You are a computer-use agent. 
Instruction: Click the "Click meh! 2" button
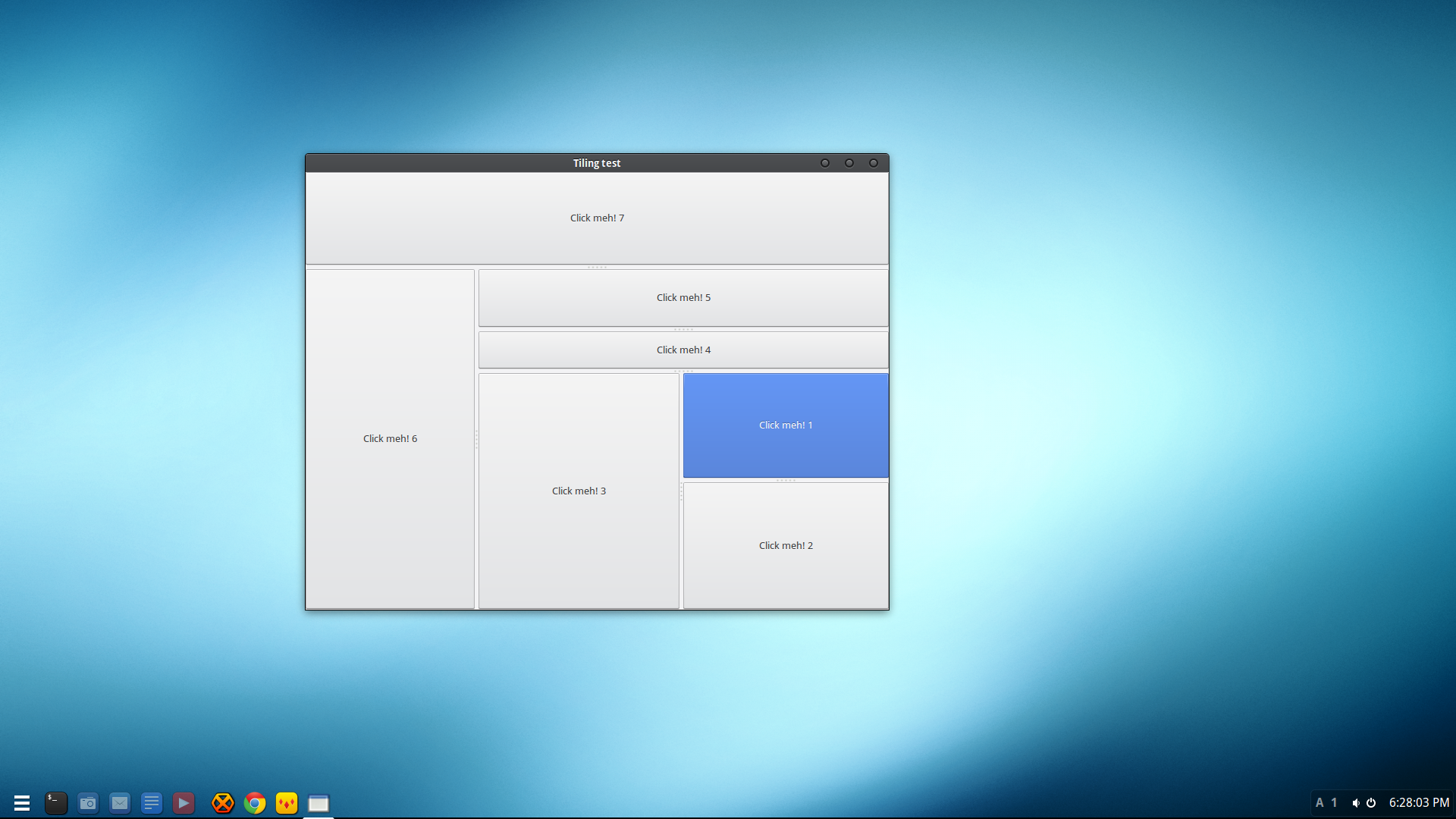[x=786, y=546]
